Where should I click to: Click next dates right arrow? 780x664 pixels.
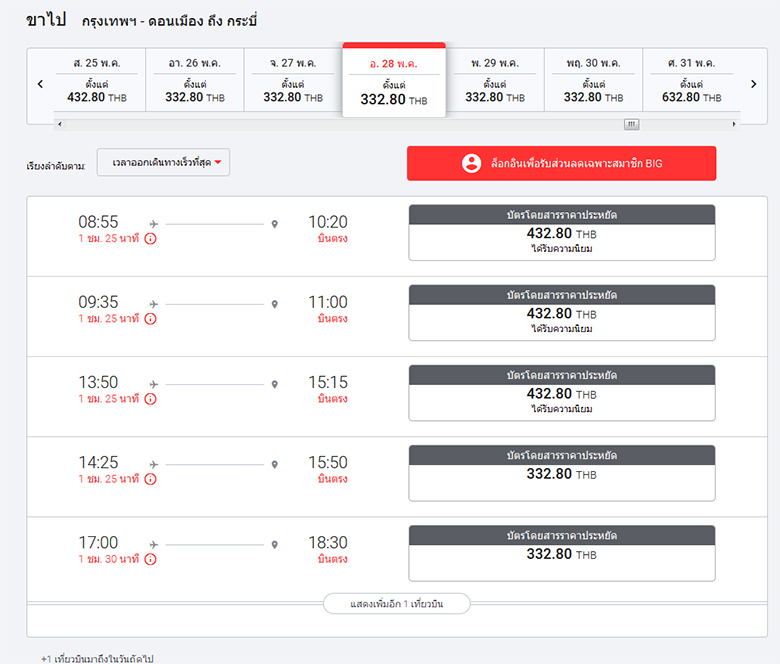pyautogui.click(x=753, y=84)
